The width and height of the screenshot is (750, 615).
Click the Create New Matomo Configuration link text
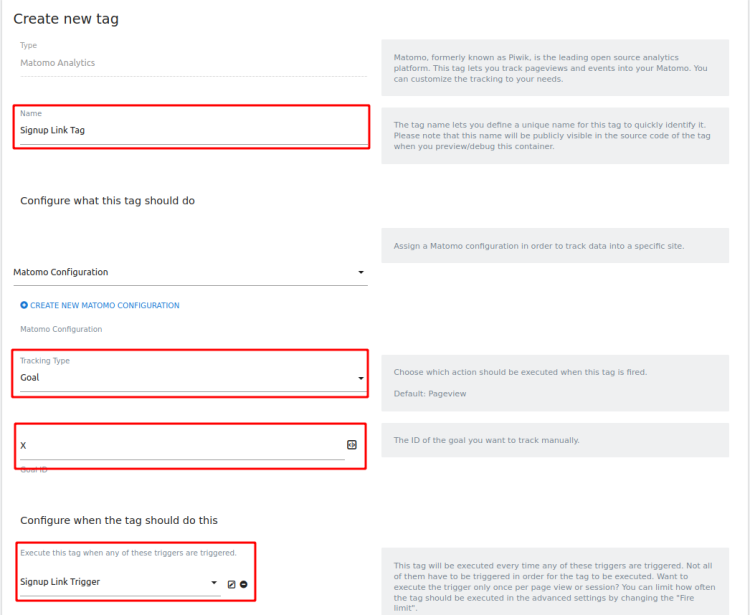[x=105, y=305]
